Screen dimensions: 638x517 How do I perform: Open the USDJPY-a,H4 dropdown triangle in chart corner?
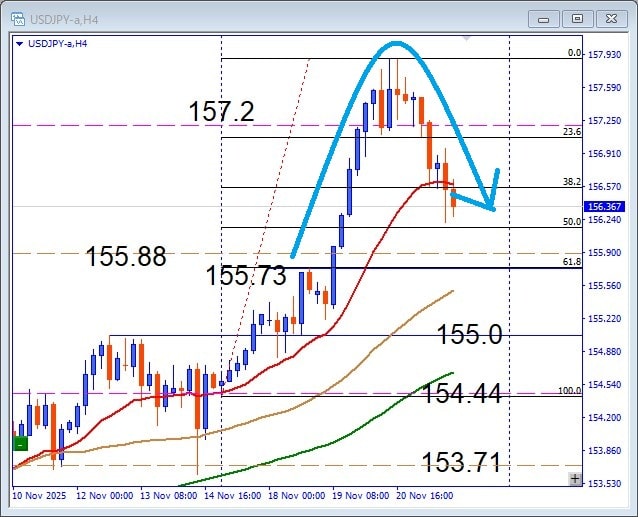19,43
